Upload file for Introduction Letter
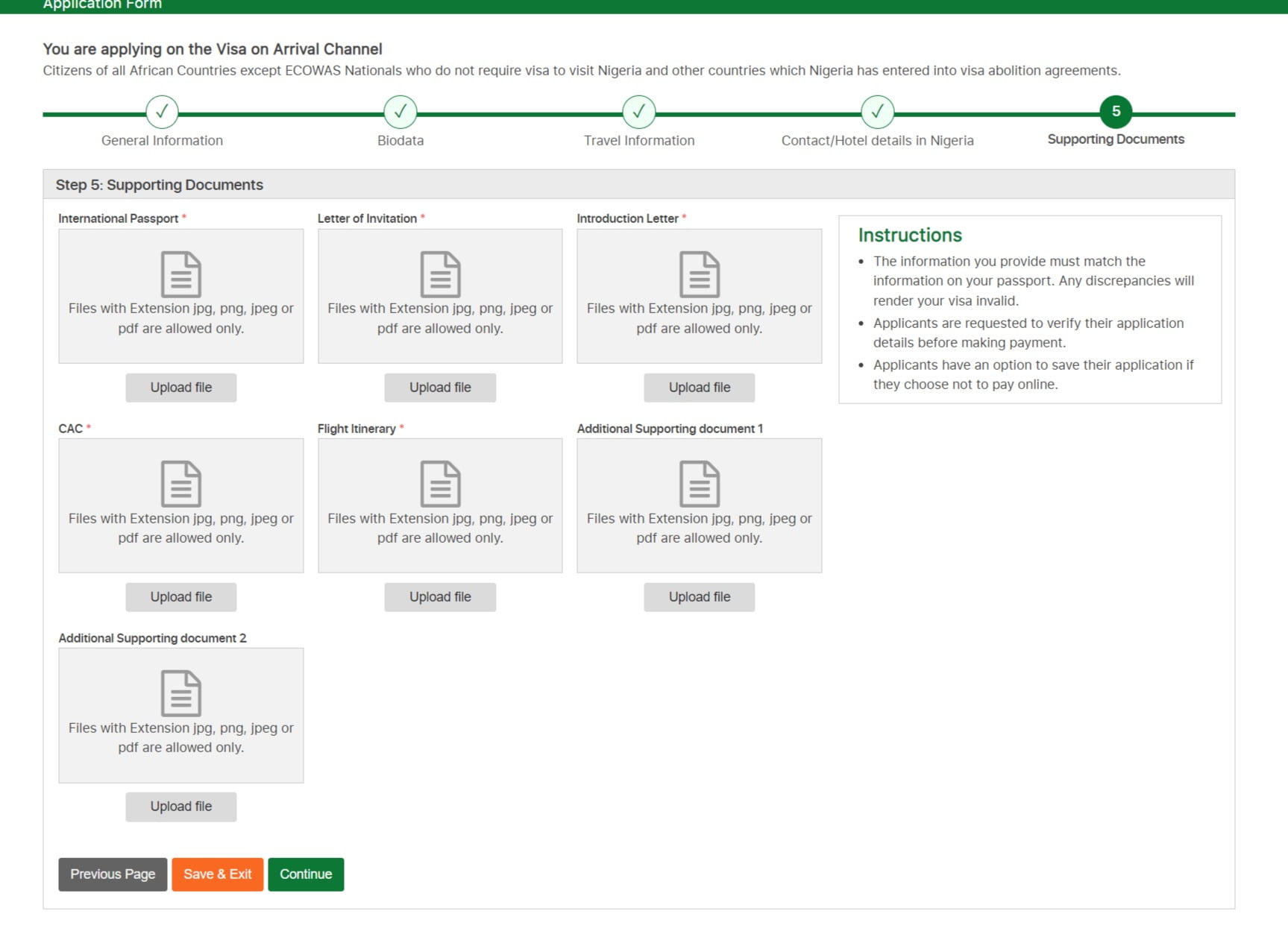1288x943 pixels. 699,388
